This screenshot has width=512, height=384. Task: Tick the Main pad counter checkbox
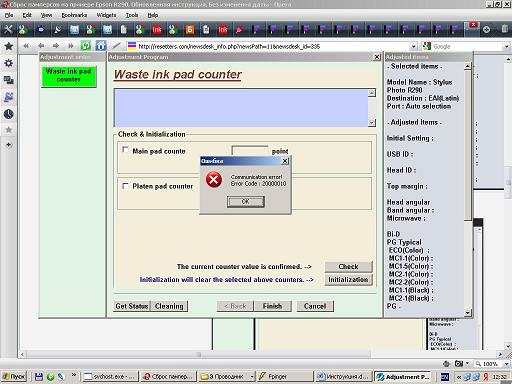pos(125,150)
